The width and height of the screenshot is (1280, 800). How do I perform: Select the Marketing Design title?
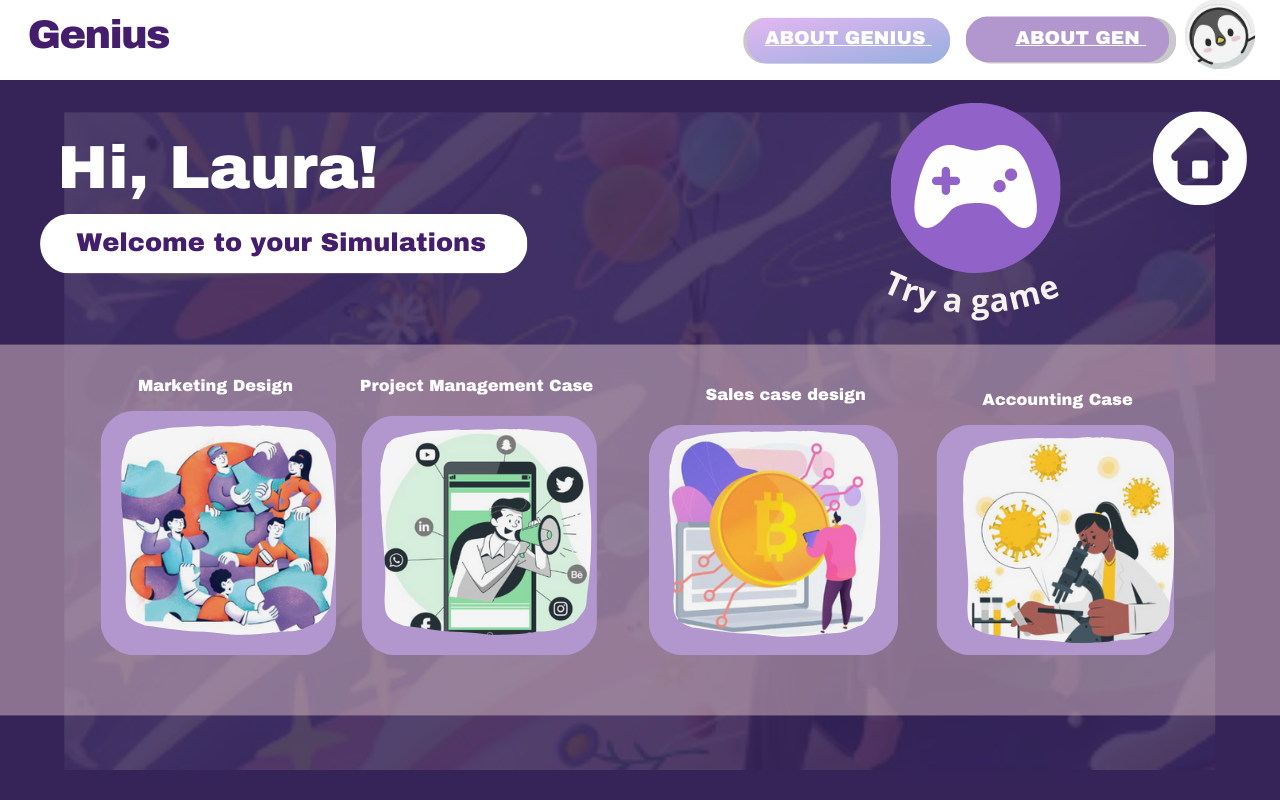pyautogui.click(x=215, y=386)
